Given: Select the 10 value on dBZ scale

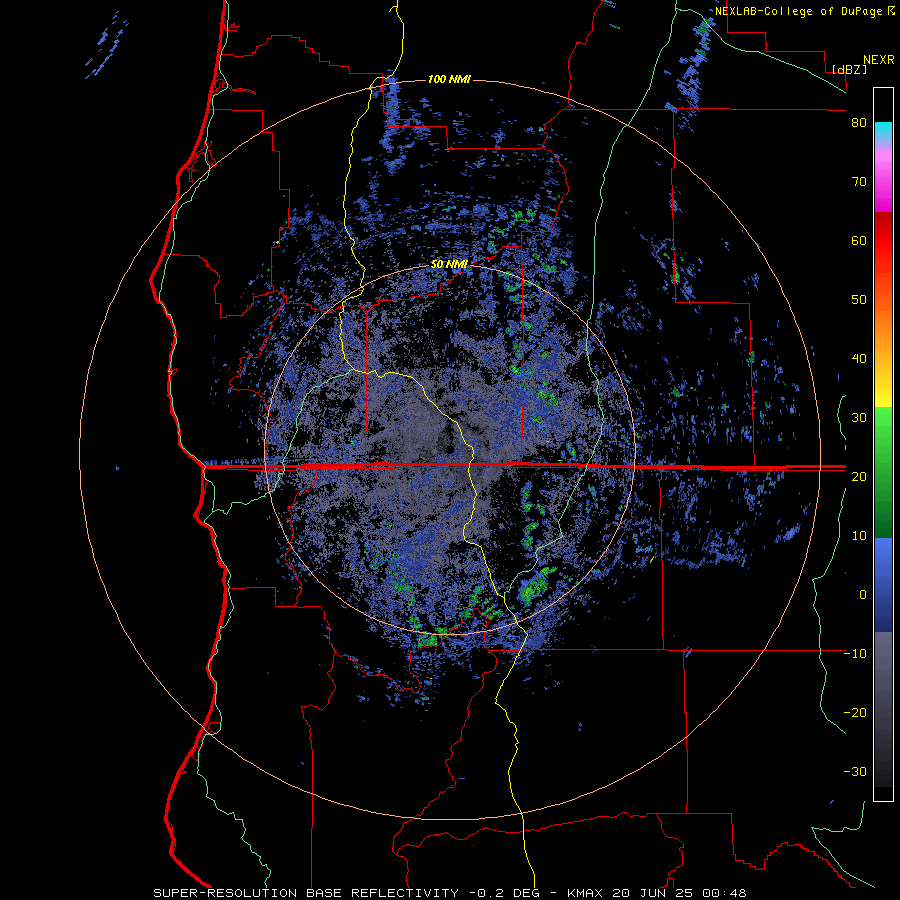Looking at the screenshot, I should click(859, 536).
